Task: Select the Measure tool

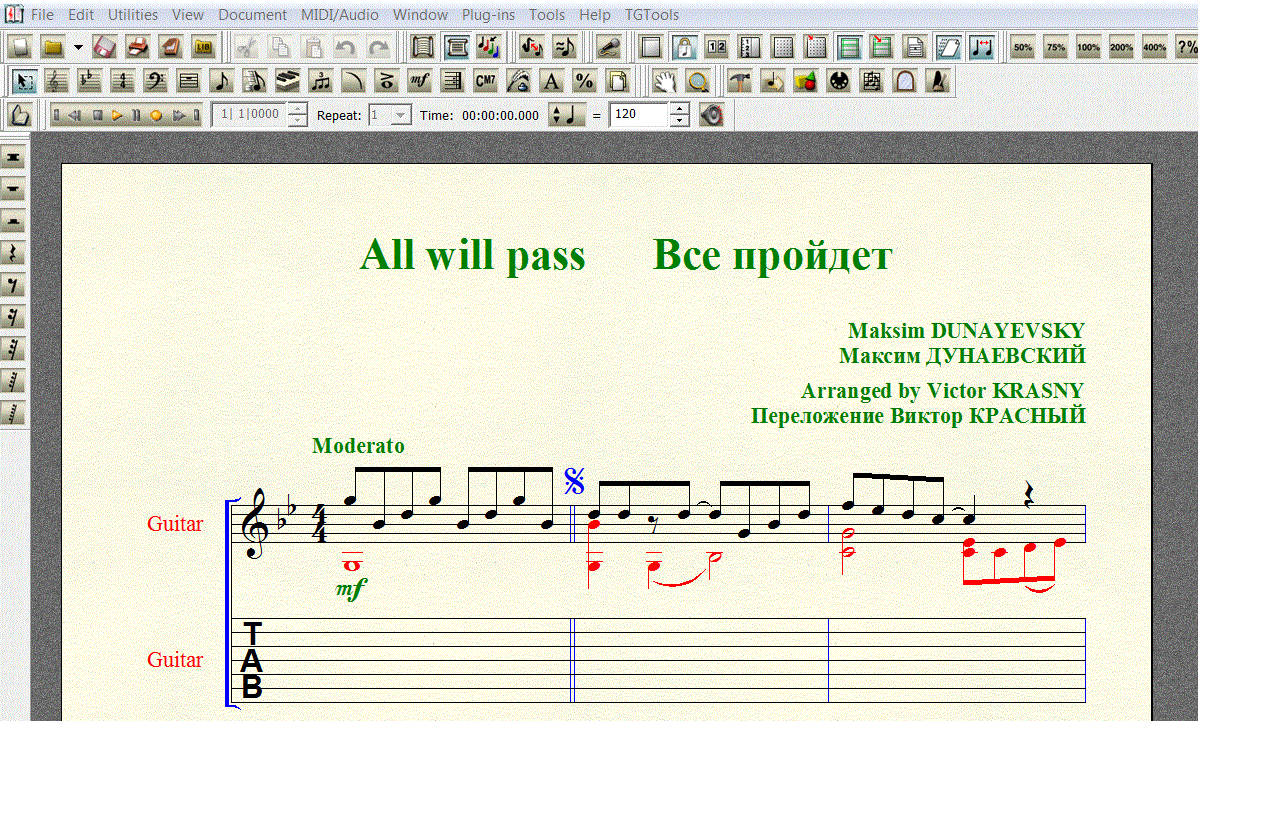Action: tap(189, 81)
